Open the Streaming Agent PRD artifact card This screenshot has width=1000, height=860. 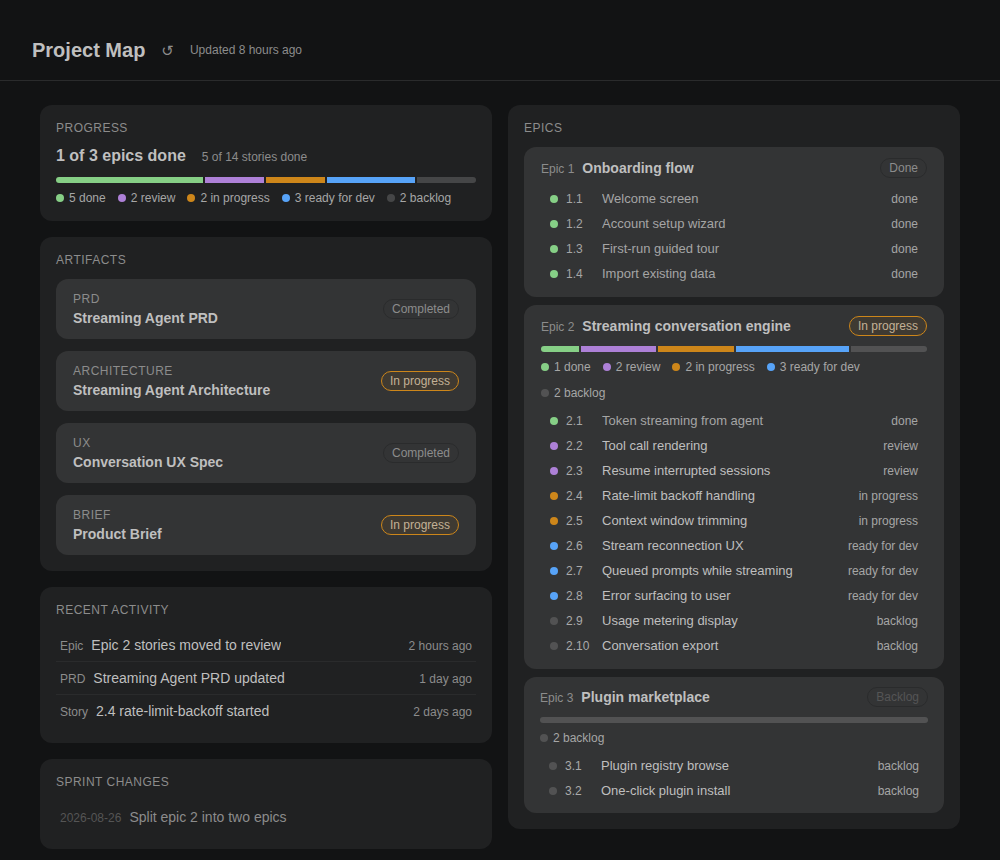(x=265, y=309)
